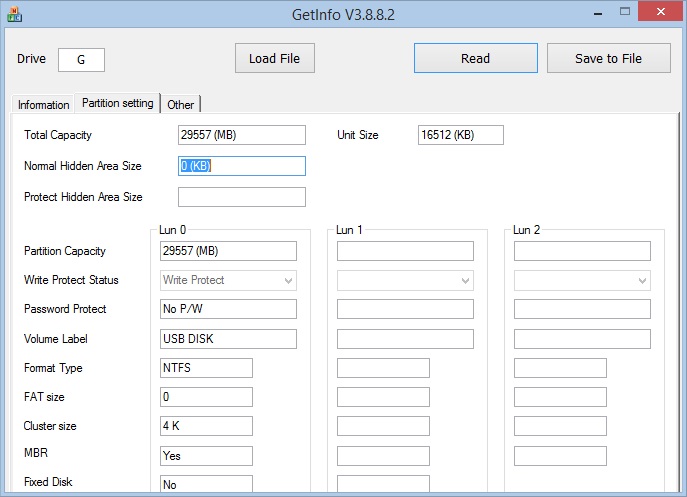Click the Write Protect Status label
Screen dimensions: 687x497
[x=71, y=280]
